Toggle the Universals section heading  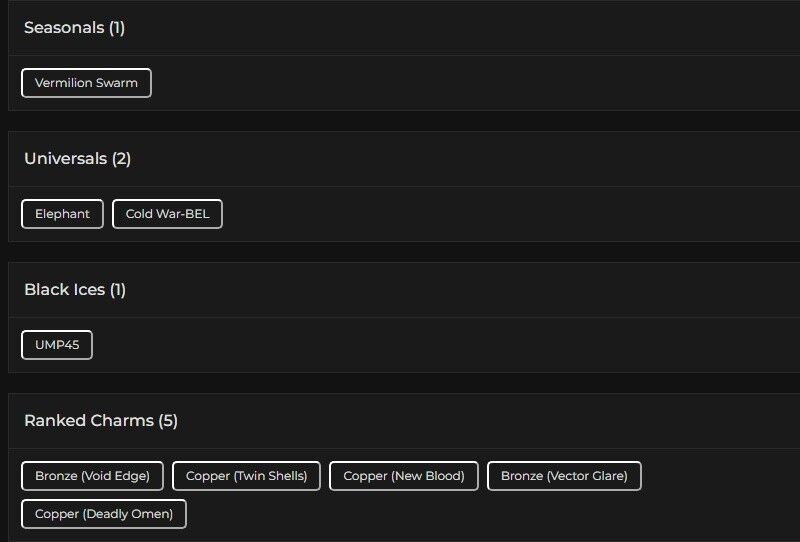pyautogui.click(x=66, y=159)
